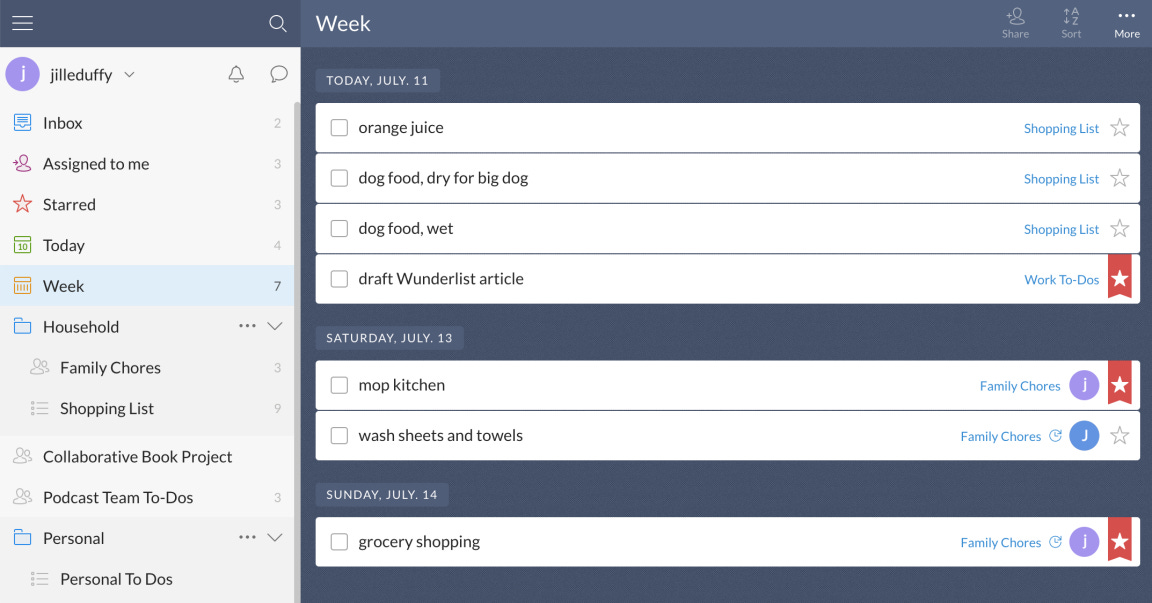Check off the grocery shopping task

[339, 541]
